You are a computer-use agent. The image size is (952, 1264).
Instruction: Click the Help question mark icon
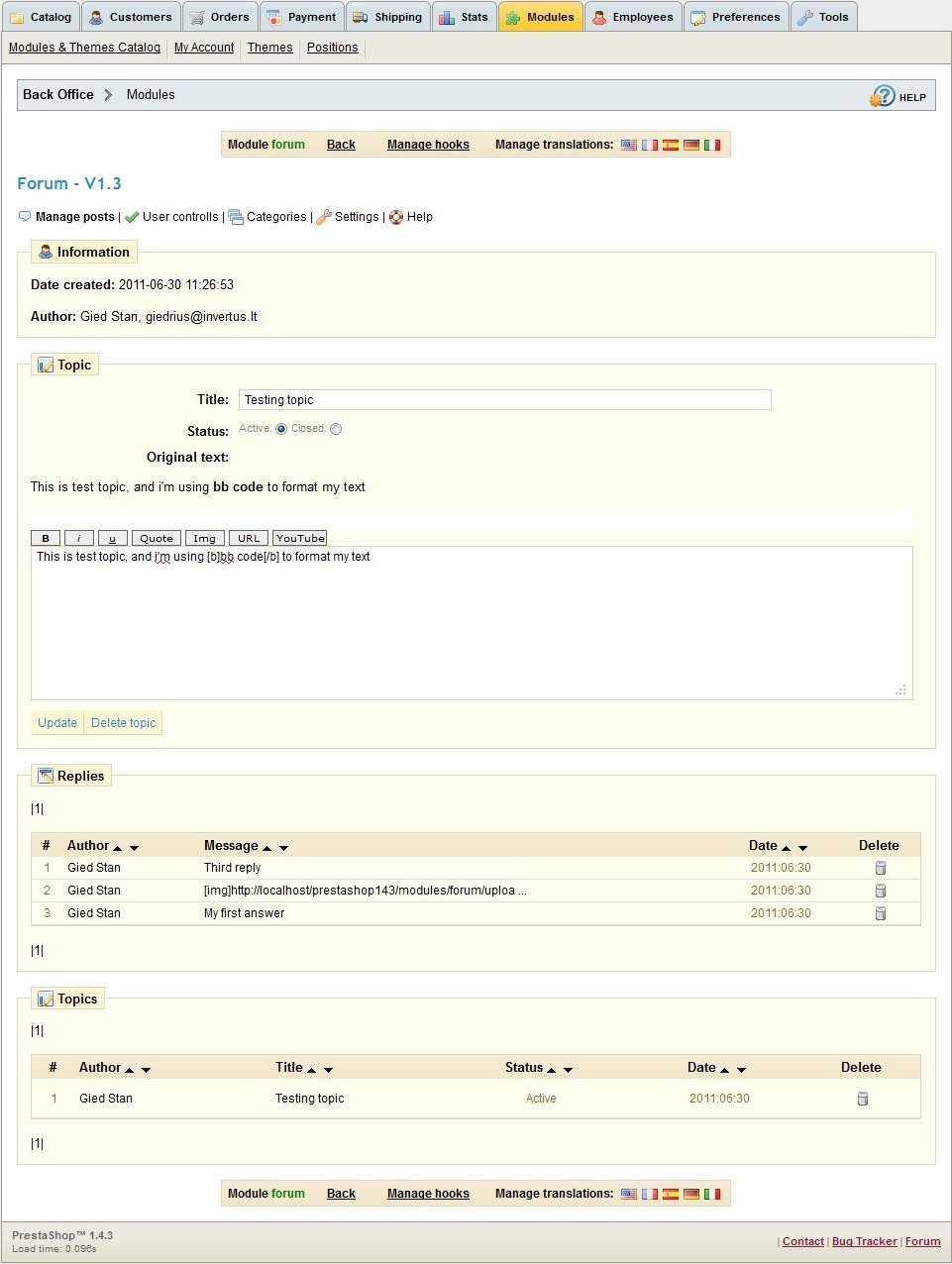coord(882,96)
